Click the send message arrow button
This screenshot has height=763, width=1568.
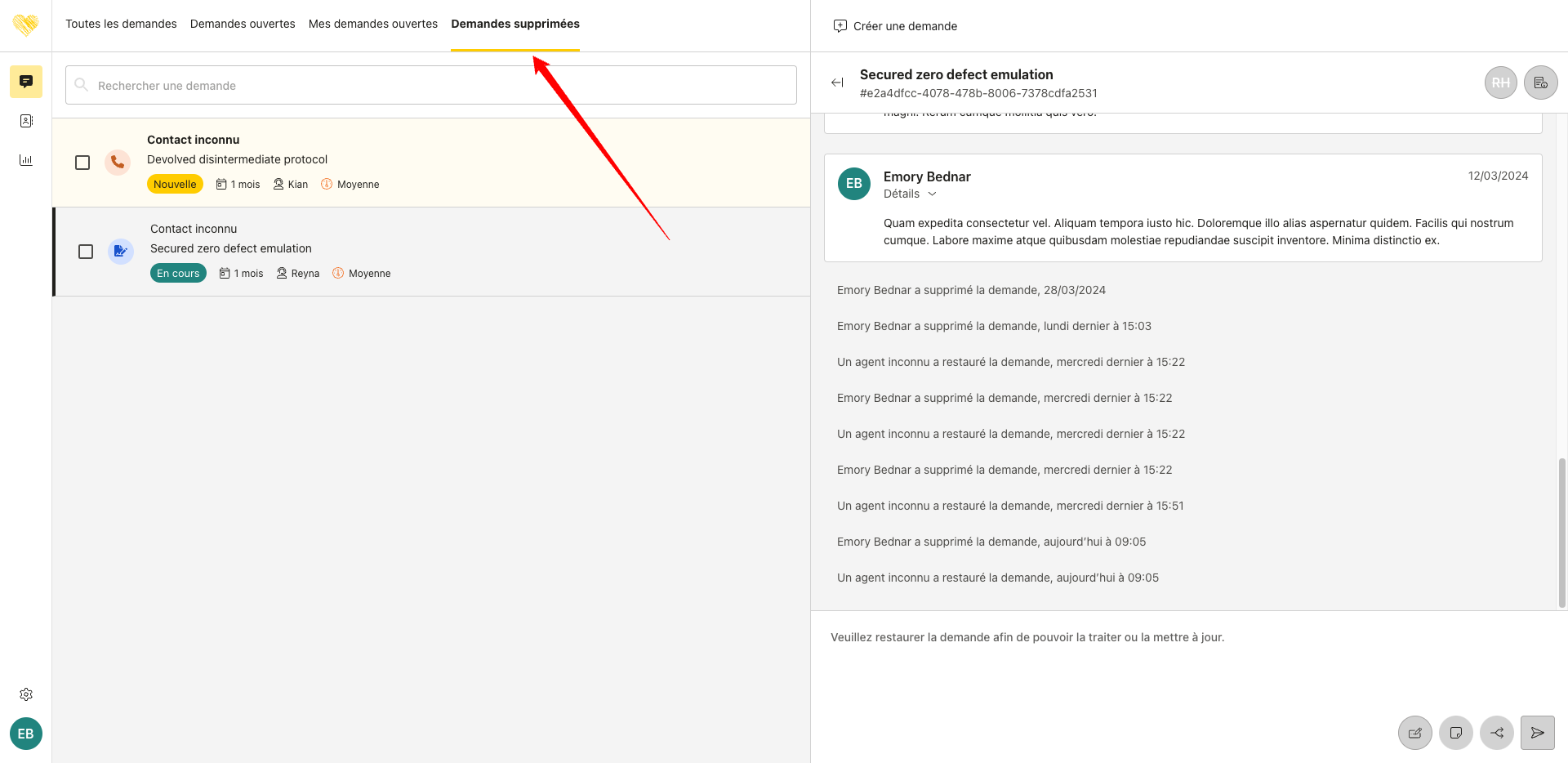1537,733
